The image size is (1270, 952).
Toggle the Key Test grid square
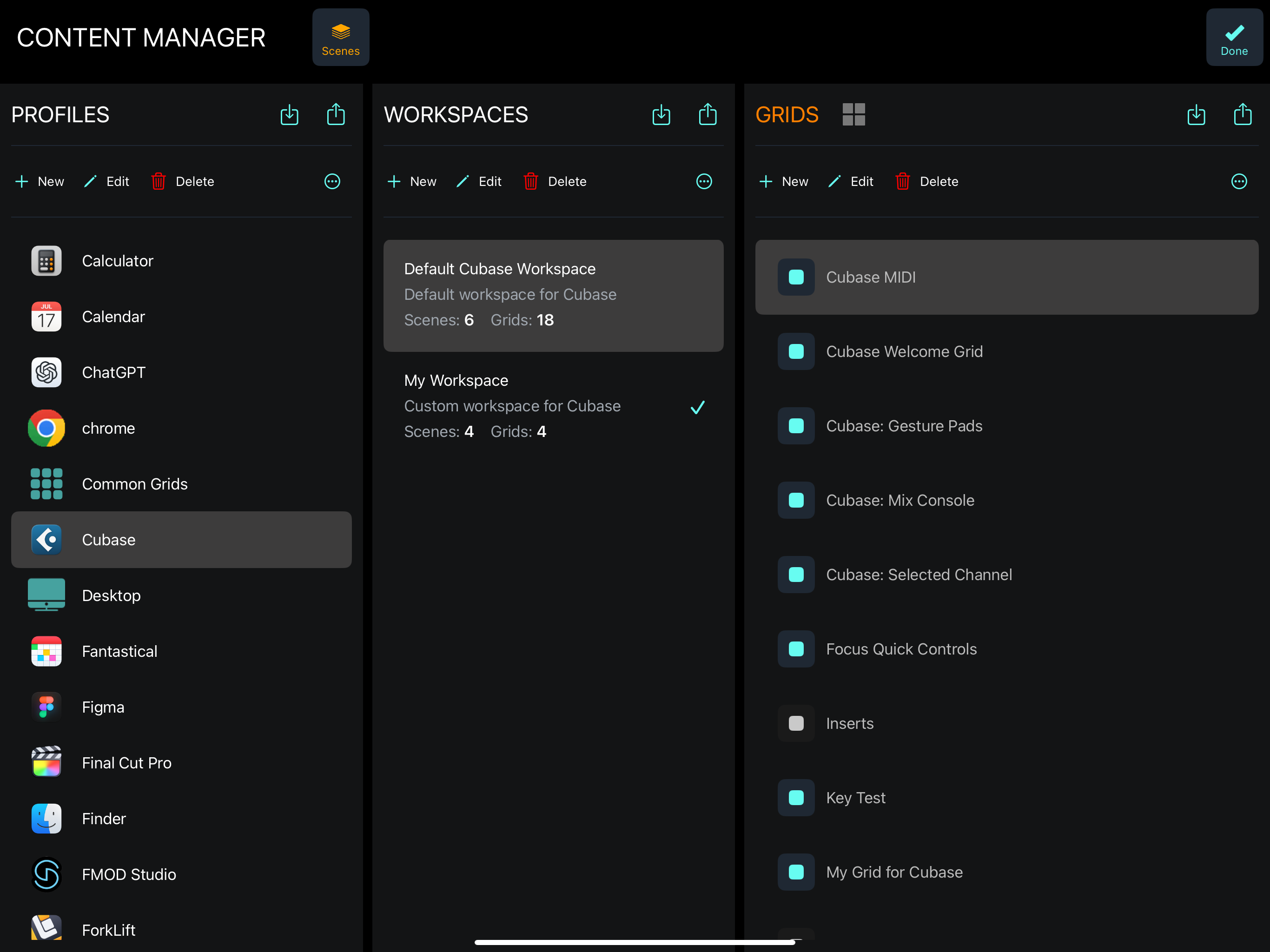click(796, 798)
